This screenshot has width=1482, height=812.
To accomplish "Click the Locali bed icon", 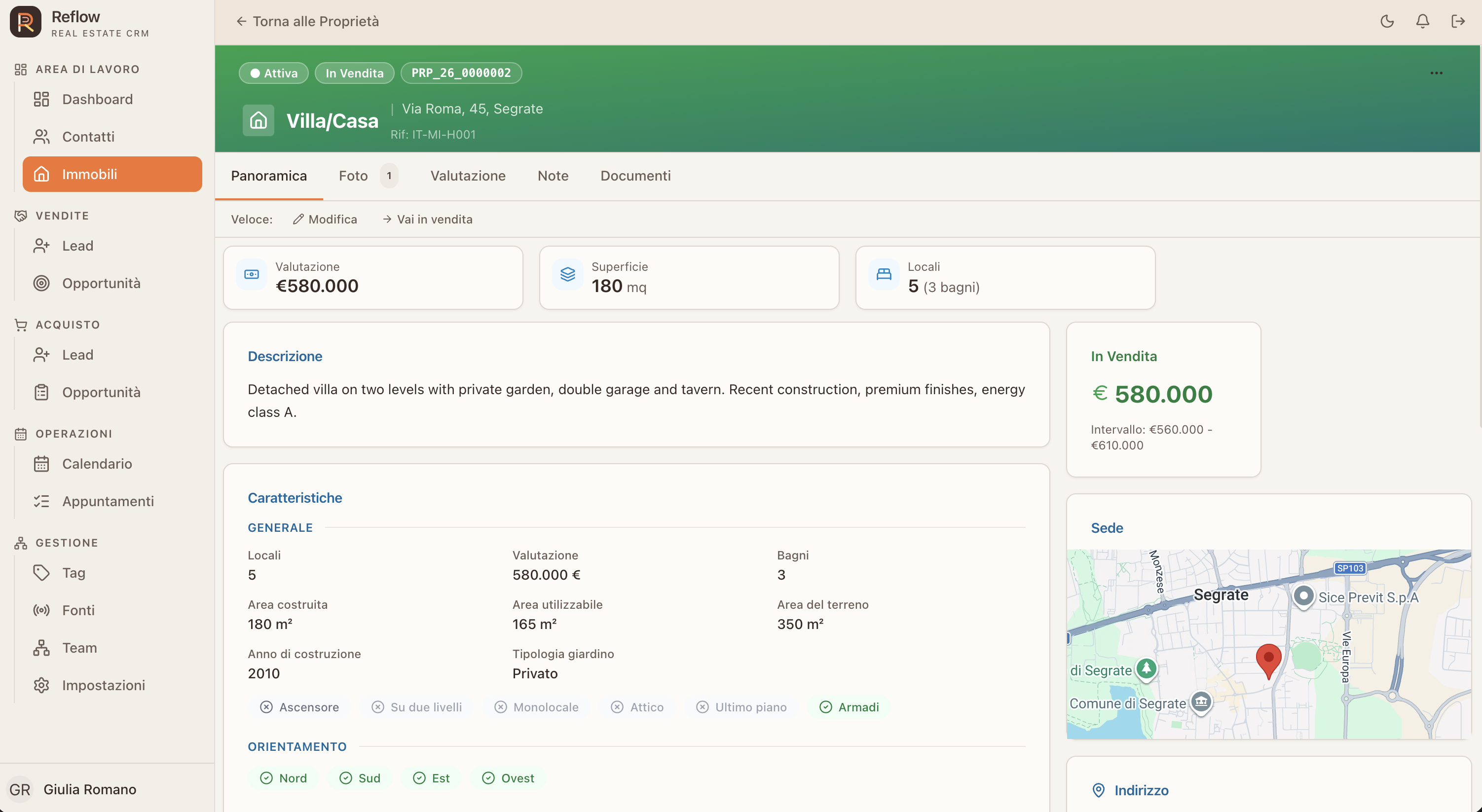I will pos(884,274).
